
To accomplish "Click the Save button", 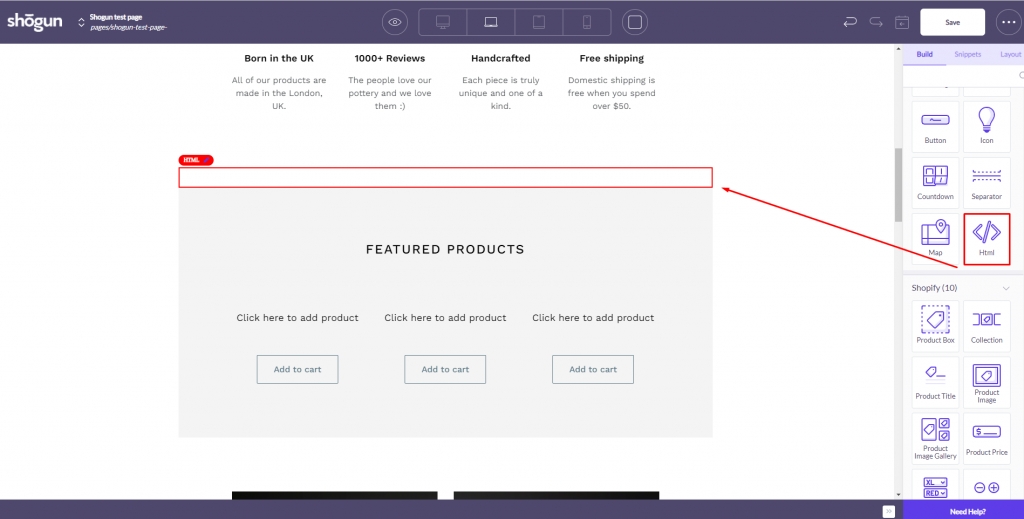I will tap(952, 22).
